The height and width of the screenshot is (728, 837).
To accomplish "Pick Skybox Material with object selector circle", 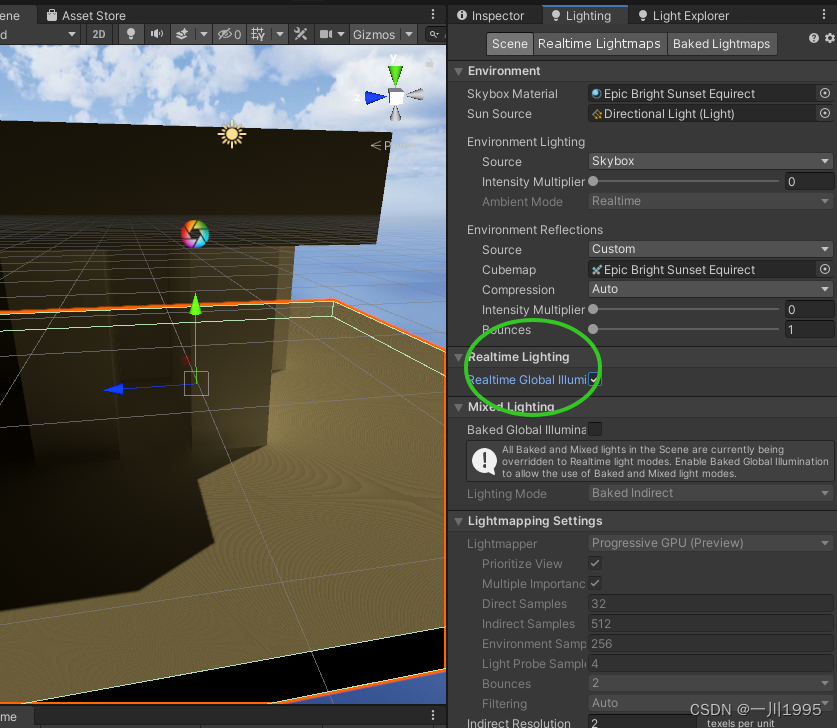I will (825, 93).
